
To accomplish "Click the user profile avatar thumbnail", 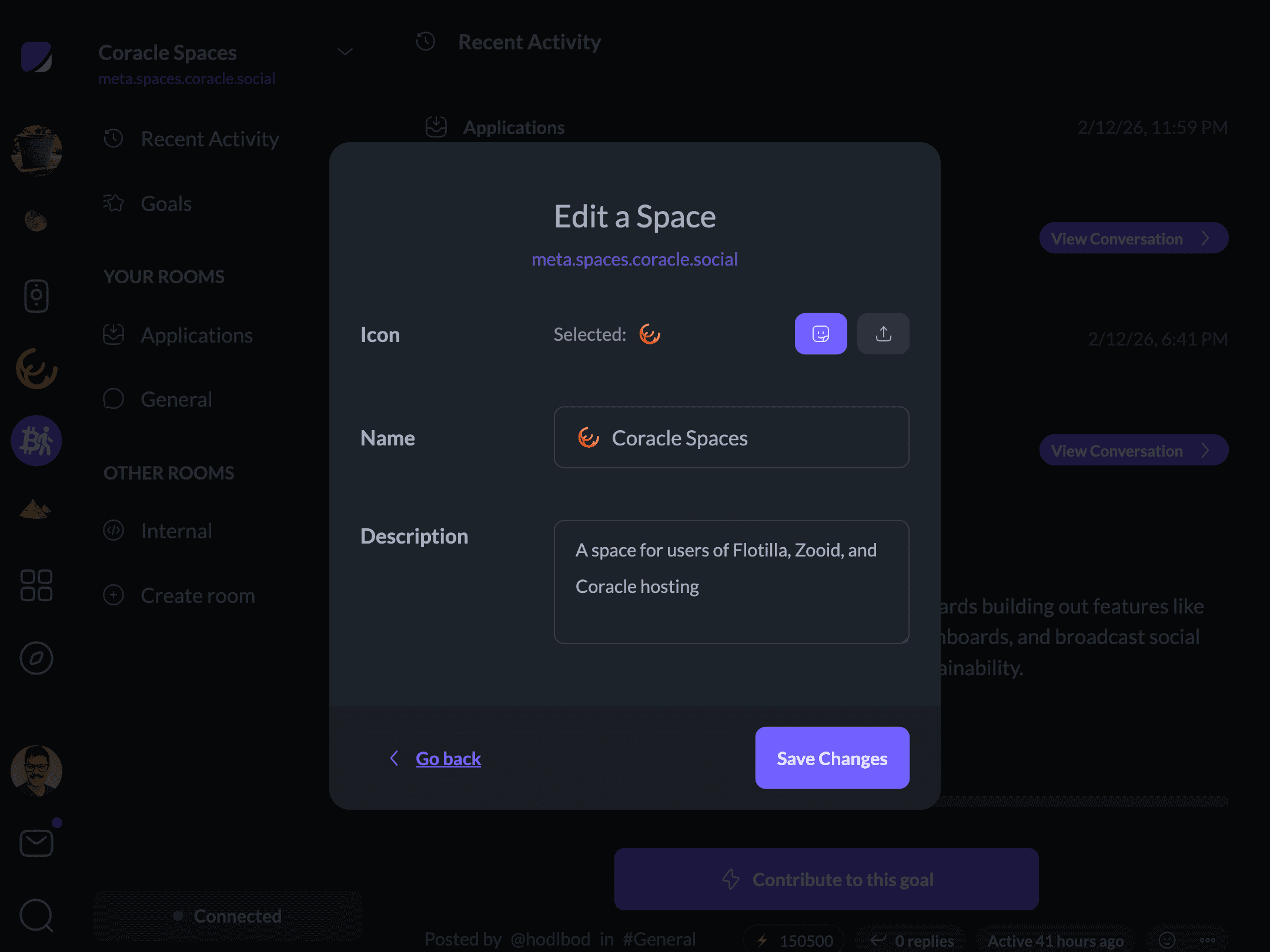I will (36, 770).
